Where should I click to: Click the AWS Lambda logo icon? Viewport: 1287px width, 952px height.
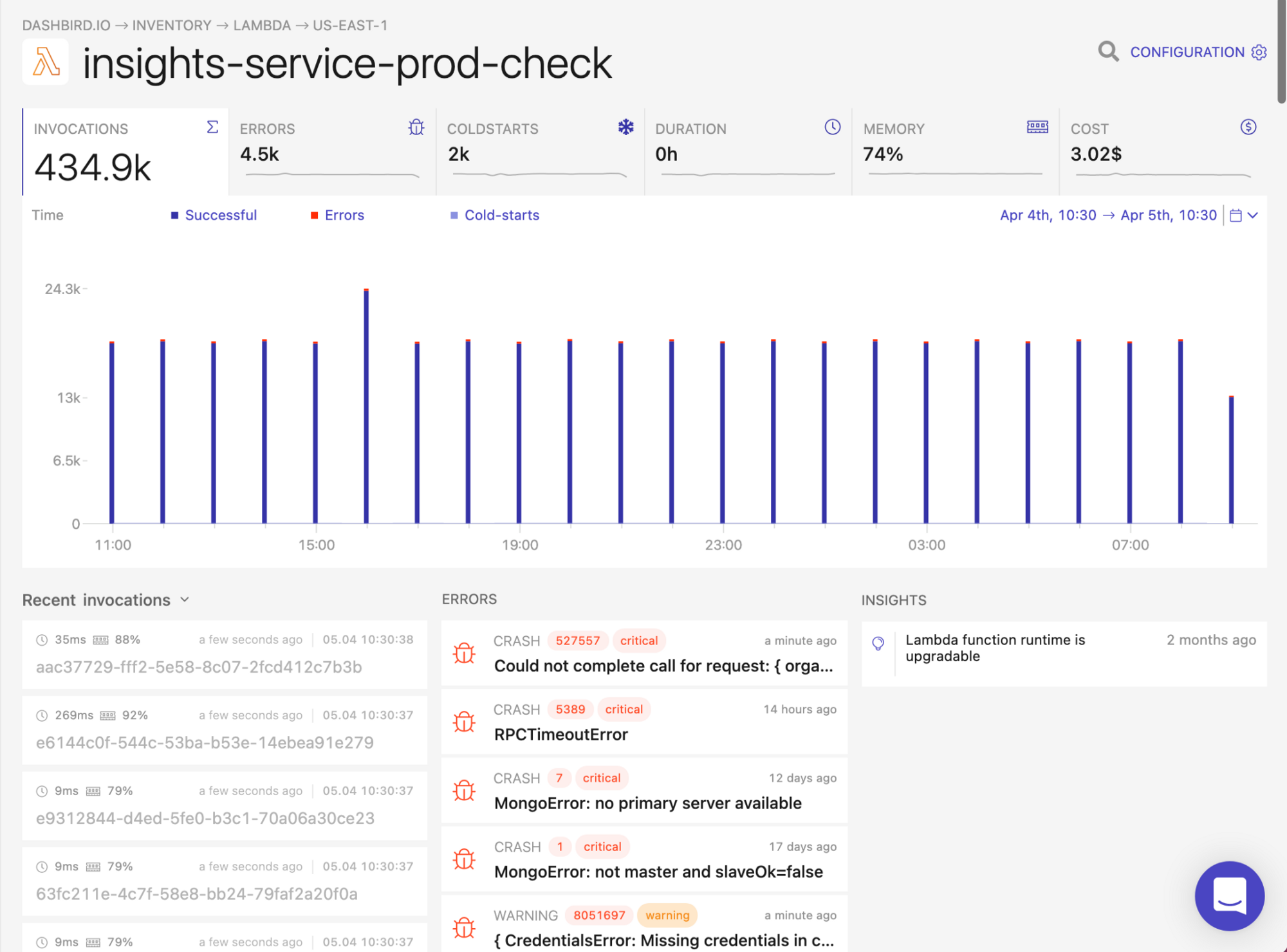[x=46, y=62]
